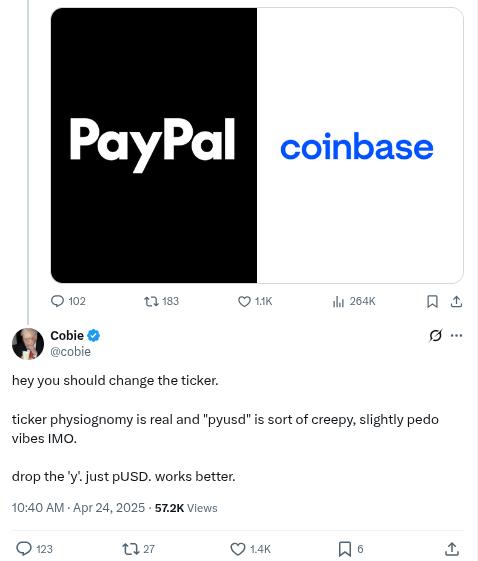Open the 10:40 AM Apr 24, 2025 timestamp
The height and width of the screenshot is (561, 478).
point(78,508)
